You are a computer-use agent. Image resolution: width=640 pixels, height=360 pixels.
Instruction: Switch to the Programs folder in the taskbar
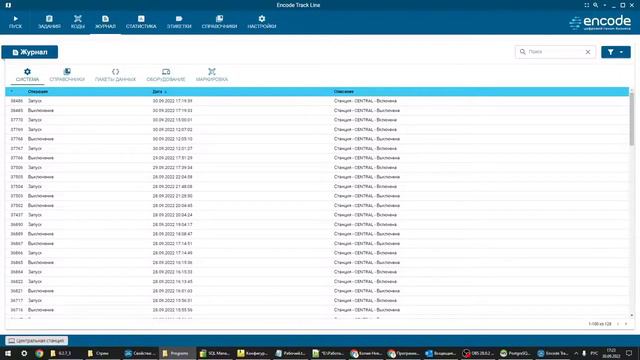(x=177, y=353)
